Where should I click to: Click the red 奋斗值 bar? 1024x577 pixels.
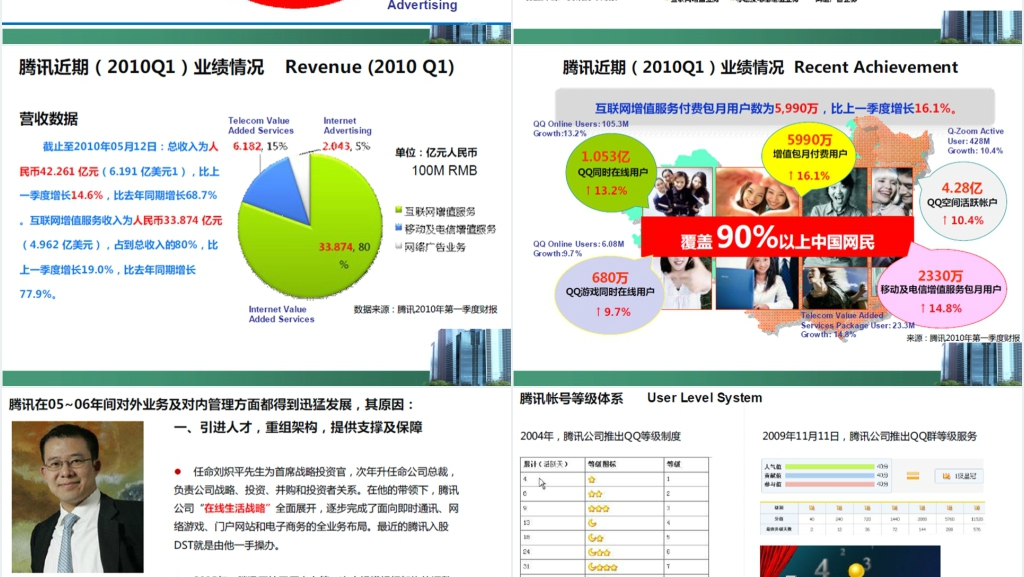(x=829, y=484)
